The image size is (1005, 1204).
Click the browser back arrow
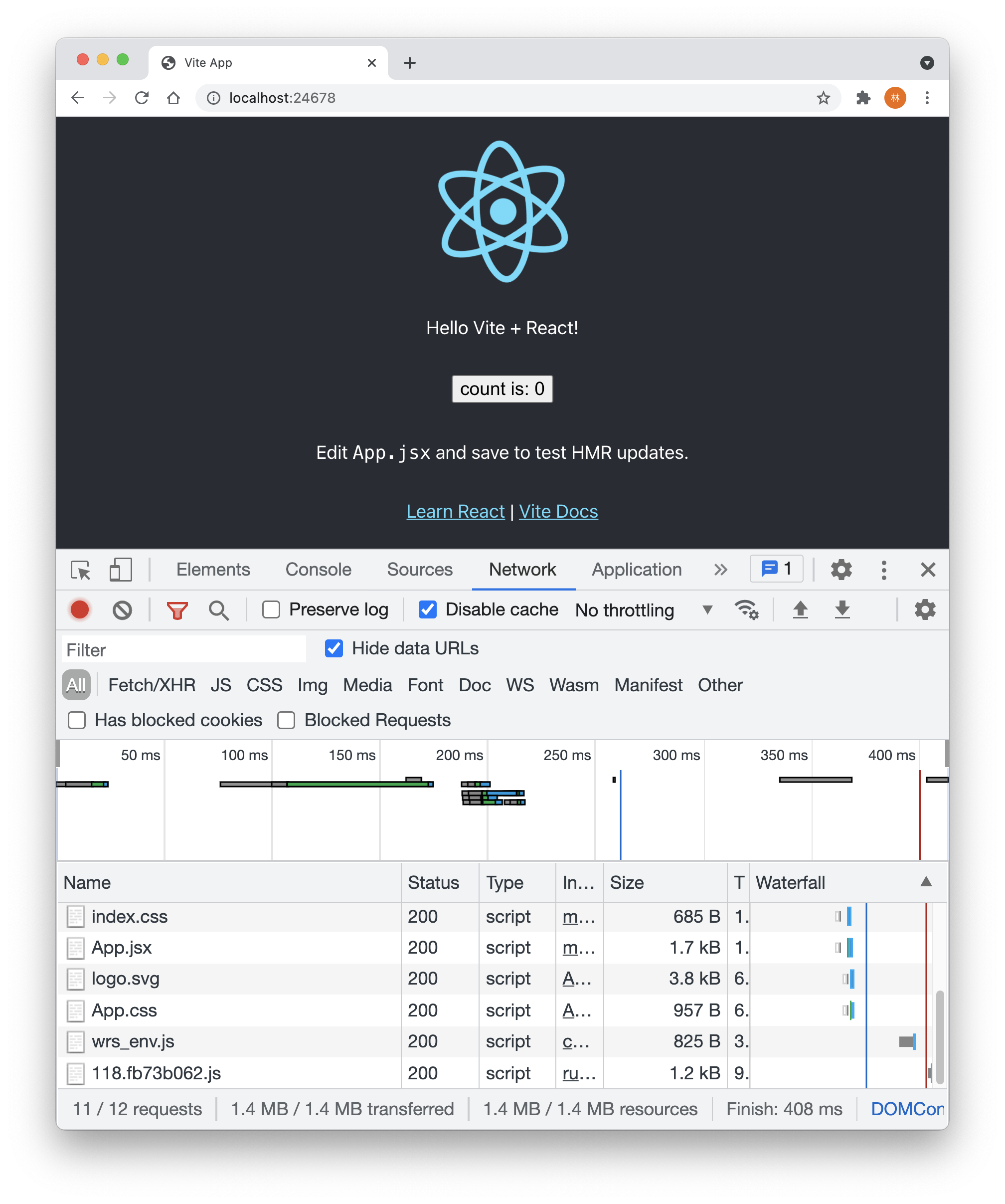(78, 98)
